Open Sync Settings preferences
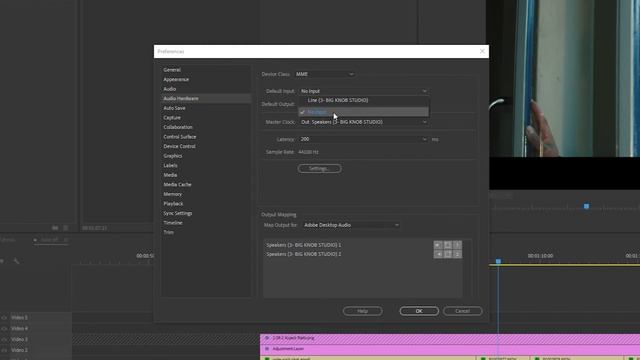 point(178,213)
